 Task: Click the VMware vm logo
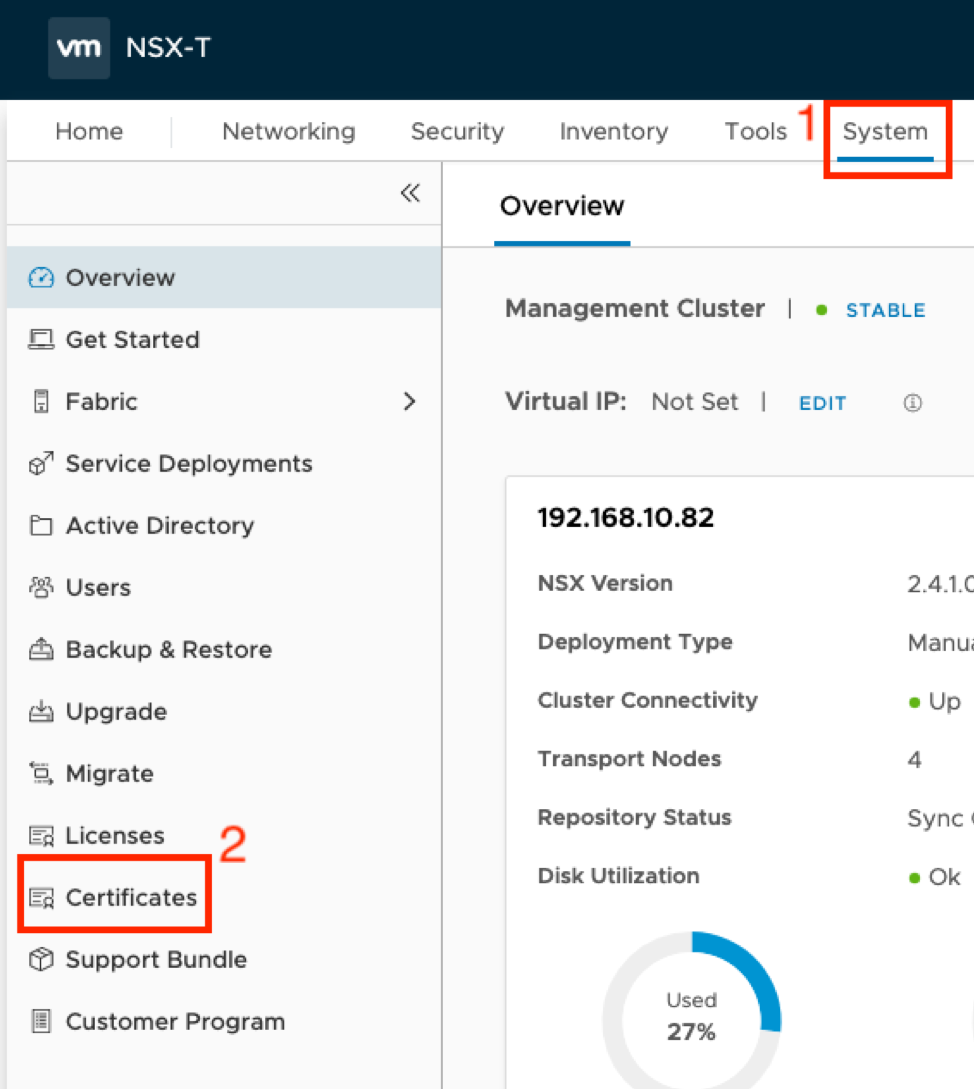[79, 48]
